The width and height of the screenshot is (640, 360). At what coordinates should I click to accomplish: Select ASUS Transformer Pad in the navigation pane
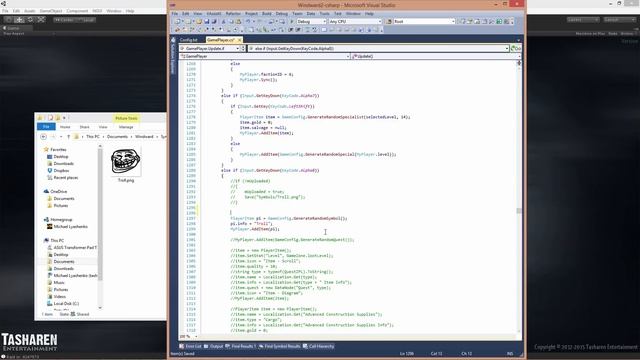click(x=72, y=247)
